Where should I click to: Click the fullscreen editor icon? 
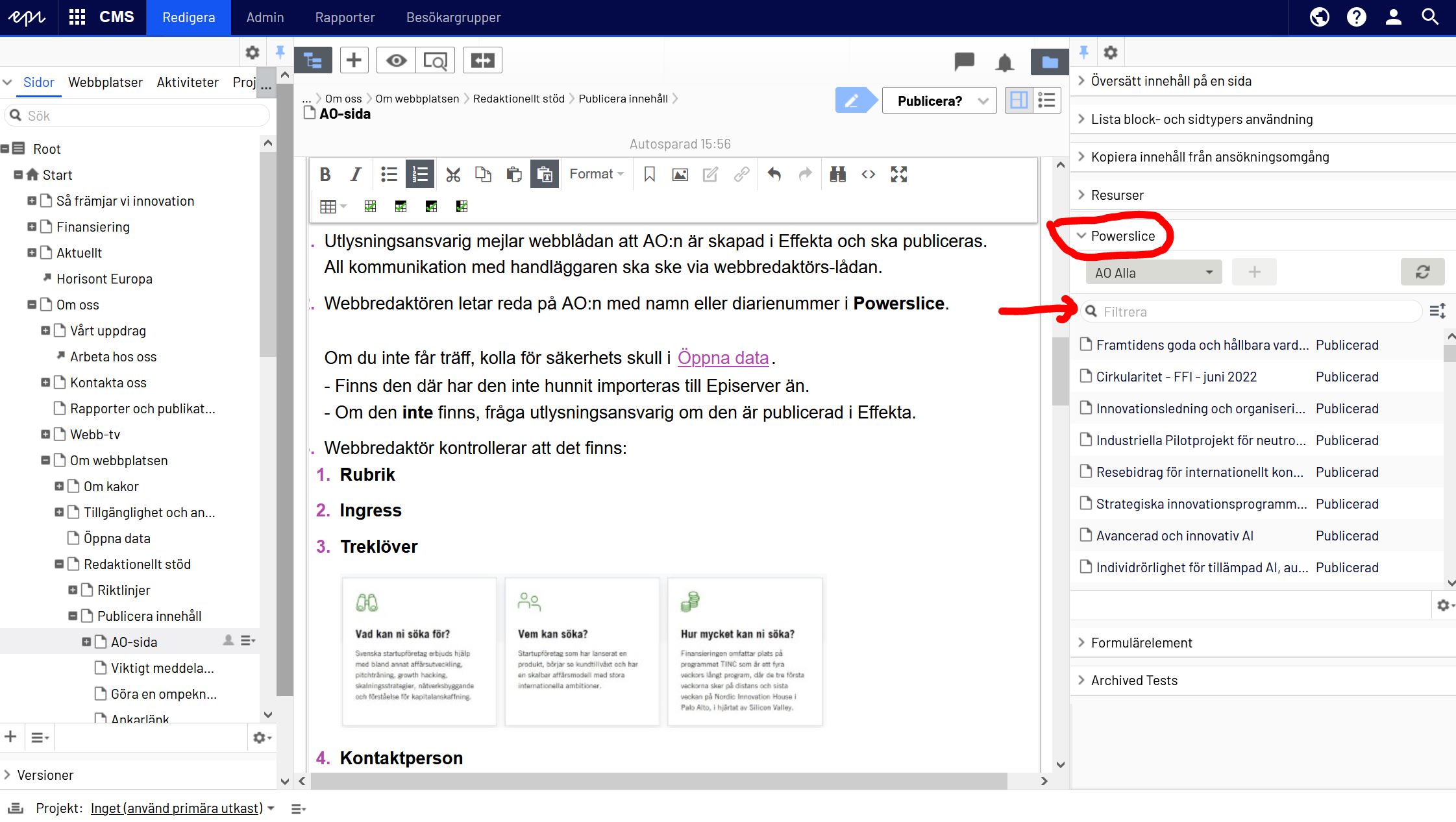point(898,173)
